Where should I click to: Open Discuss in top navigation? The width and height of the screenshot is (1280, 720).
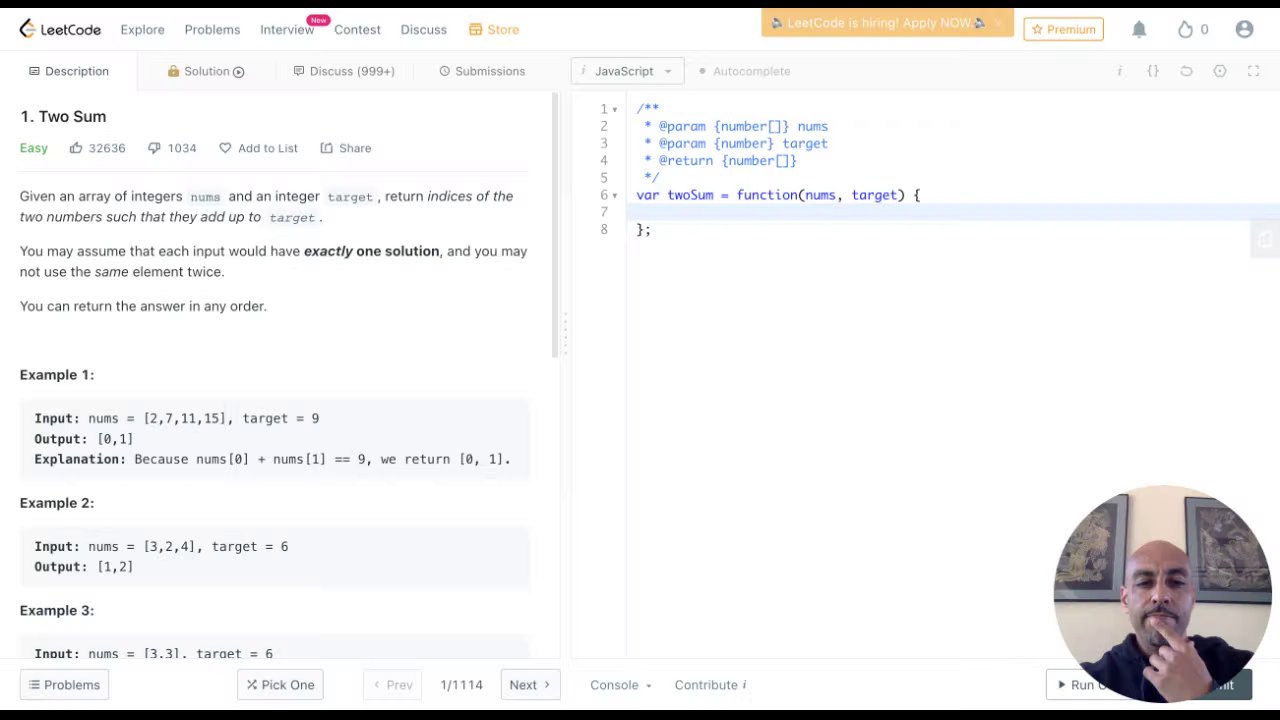pyautogui.click(x=423, y=30)
